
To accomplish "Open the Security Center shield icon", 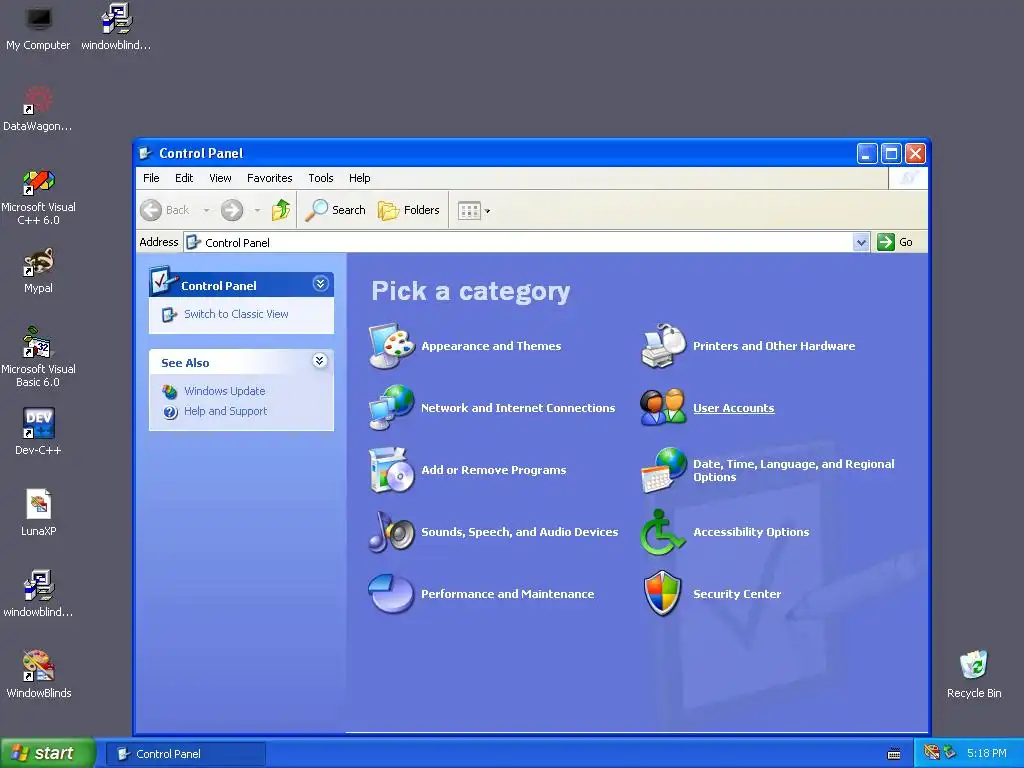I will [x=663, y=594].
